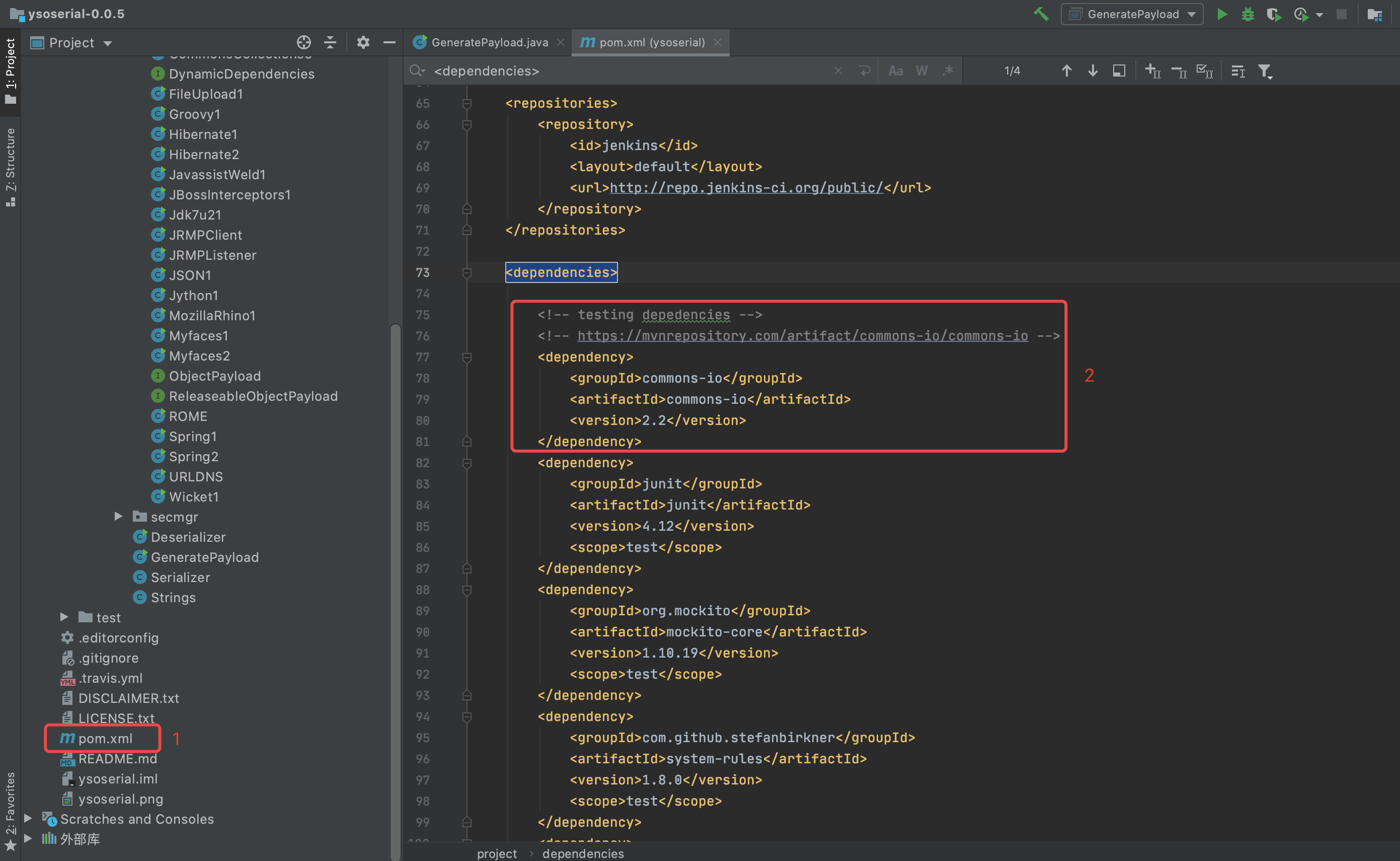Clear the search text field
The height and width of the screenshot is (861, 1400).
click(x=838, y=70)
